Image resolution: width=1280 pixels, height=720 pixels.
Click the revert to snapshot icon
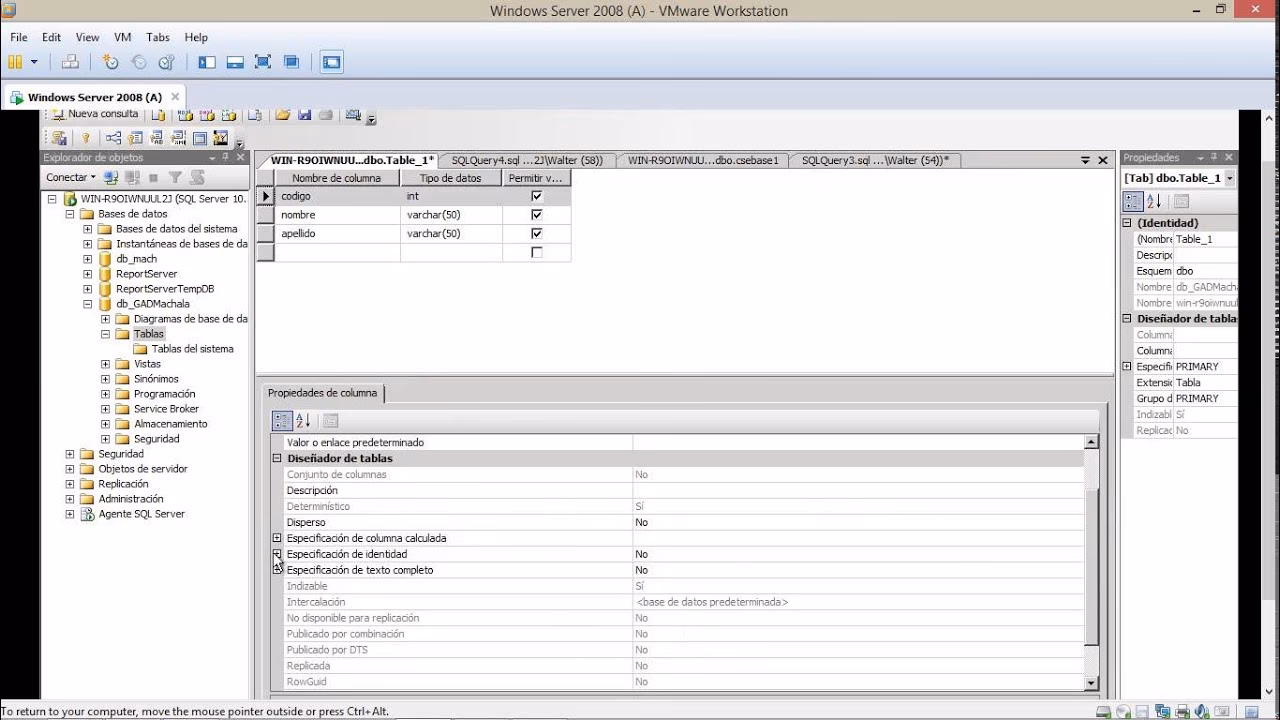pos(139,62)
